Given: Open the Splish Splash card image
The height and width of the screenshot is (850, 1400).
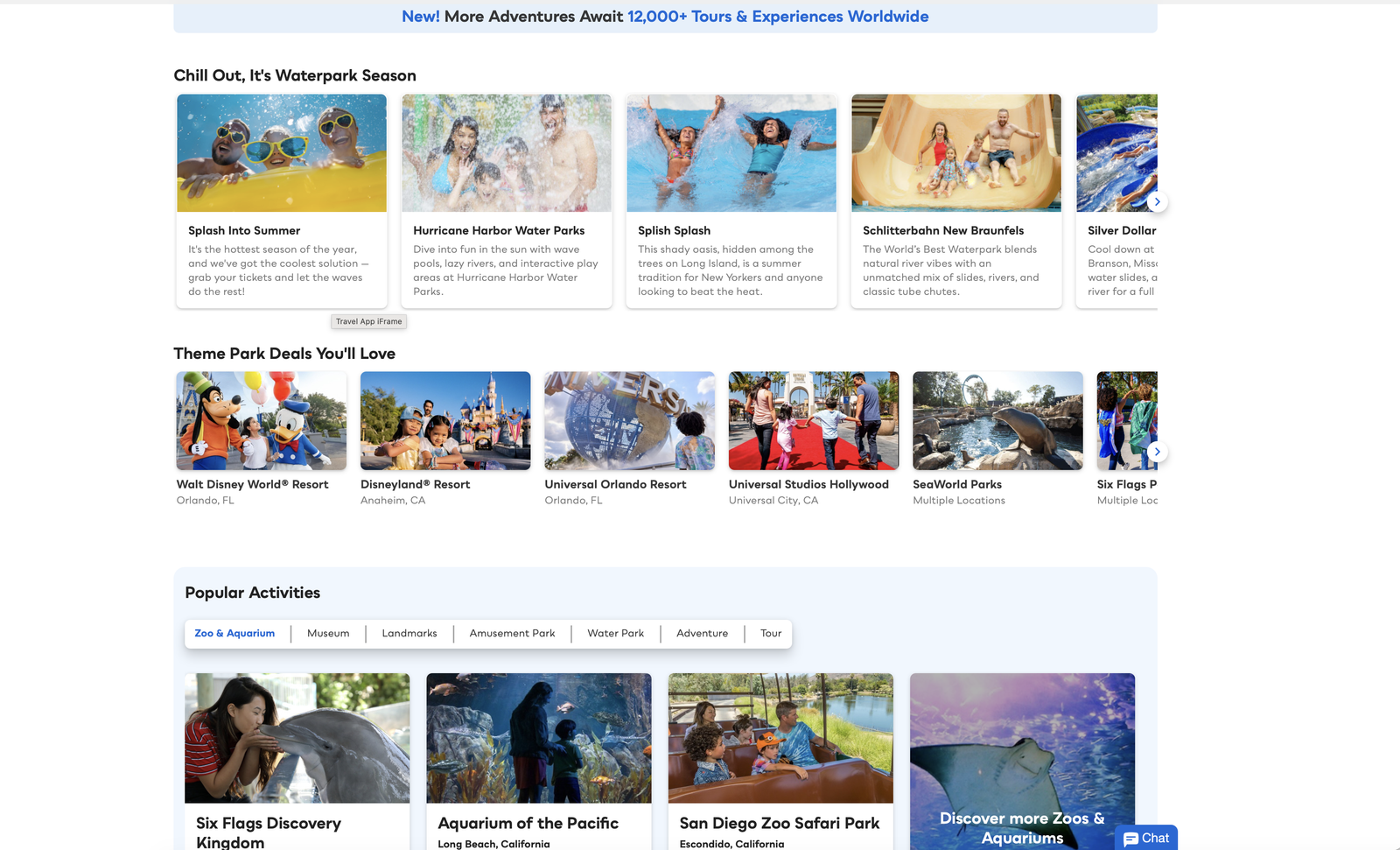Looking at the screenshot, I should click(x=731, y=153).
